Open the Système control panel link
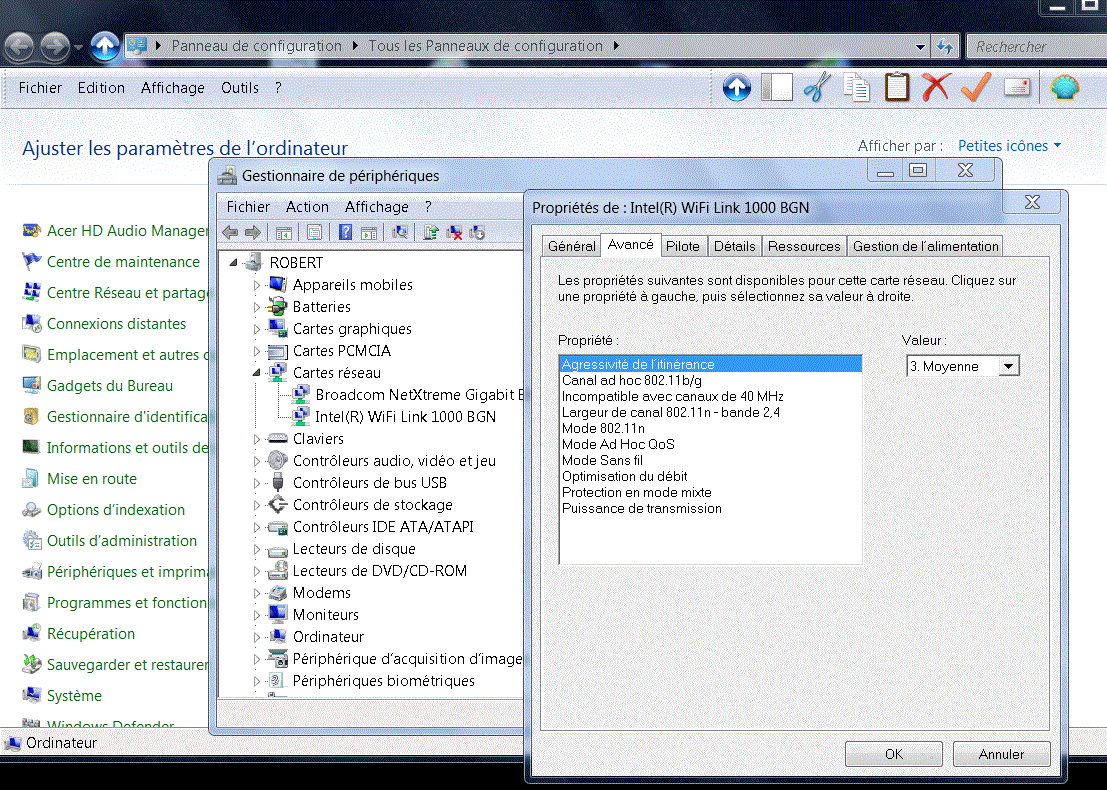 [x=74, y=696]
